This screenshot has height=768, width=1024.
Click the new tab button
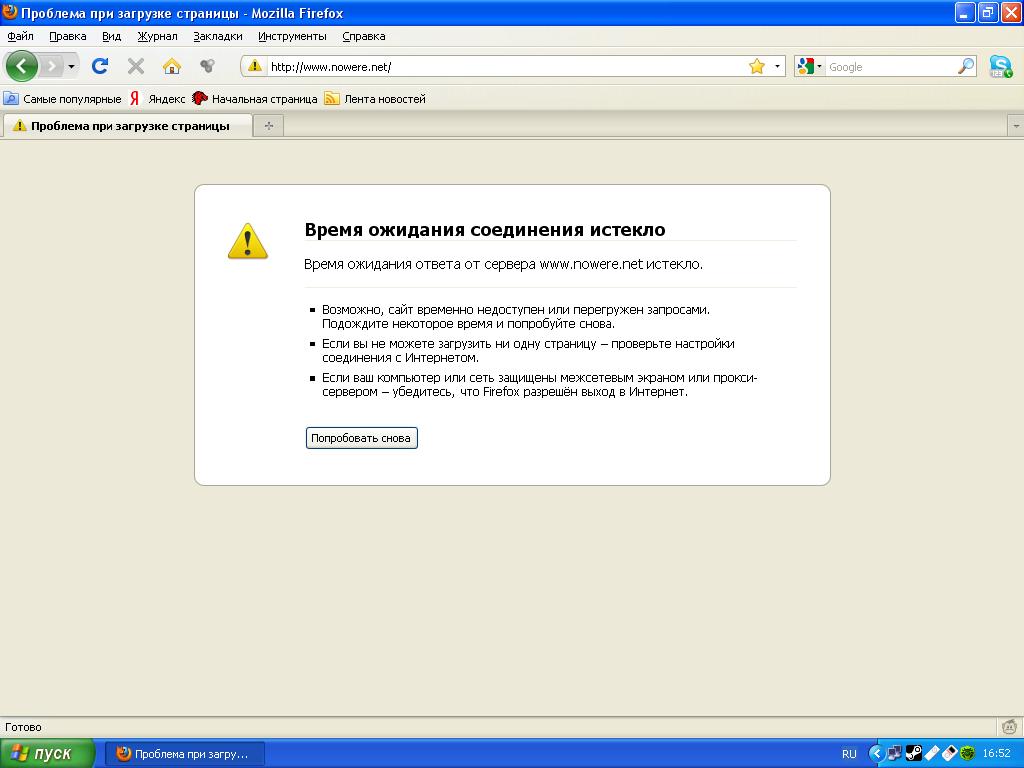tap(268, 126)
